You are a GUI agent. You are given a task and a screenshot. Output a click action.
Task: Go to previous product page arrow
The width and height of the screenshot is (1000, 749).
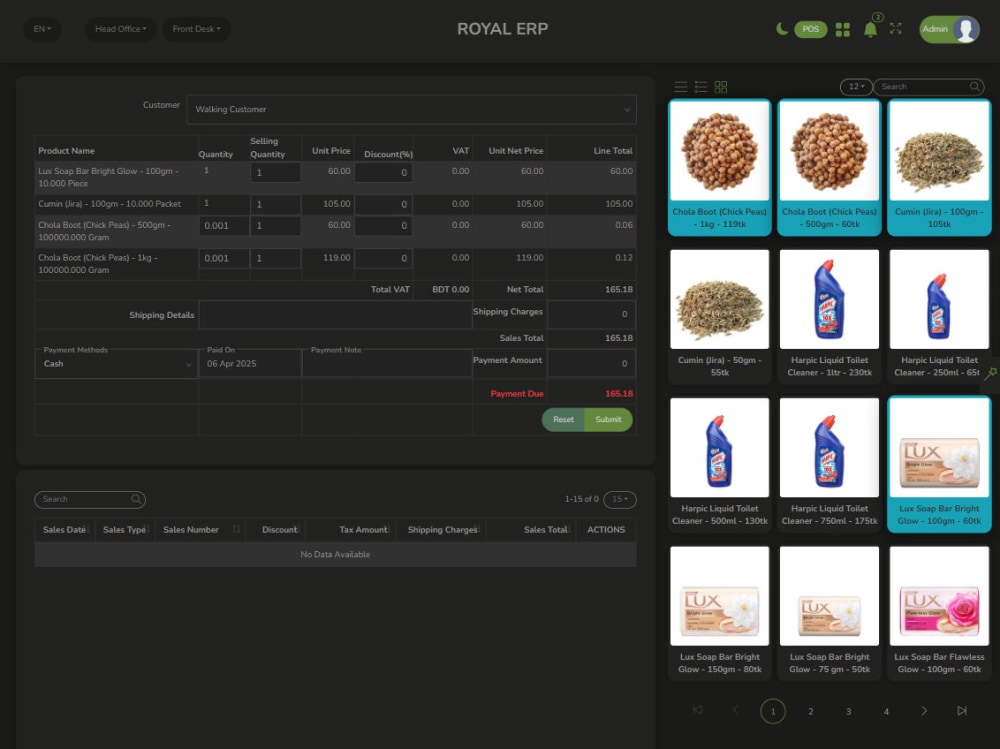point(735,710)
